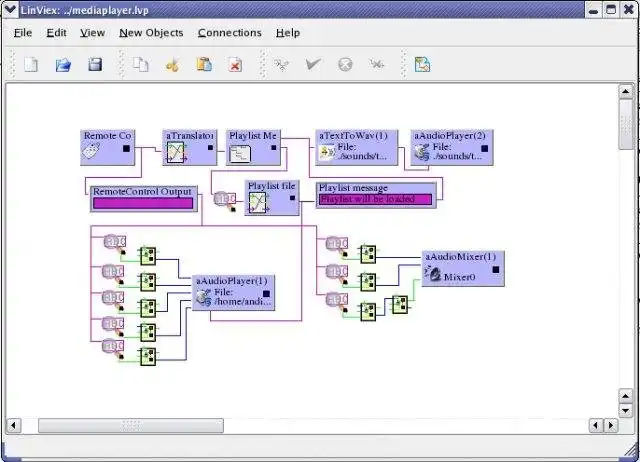Click the vertical scrollbar bottom down arrow
Viewport: 640px width, 462px height.
(x=625, y=410)
